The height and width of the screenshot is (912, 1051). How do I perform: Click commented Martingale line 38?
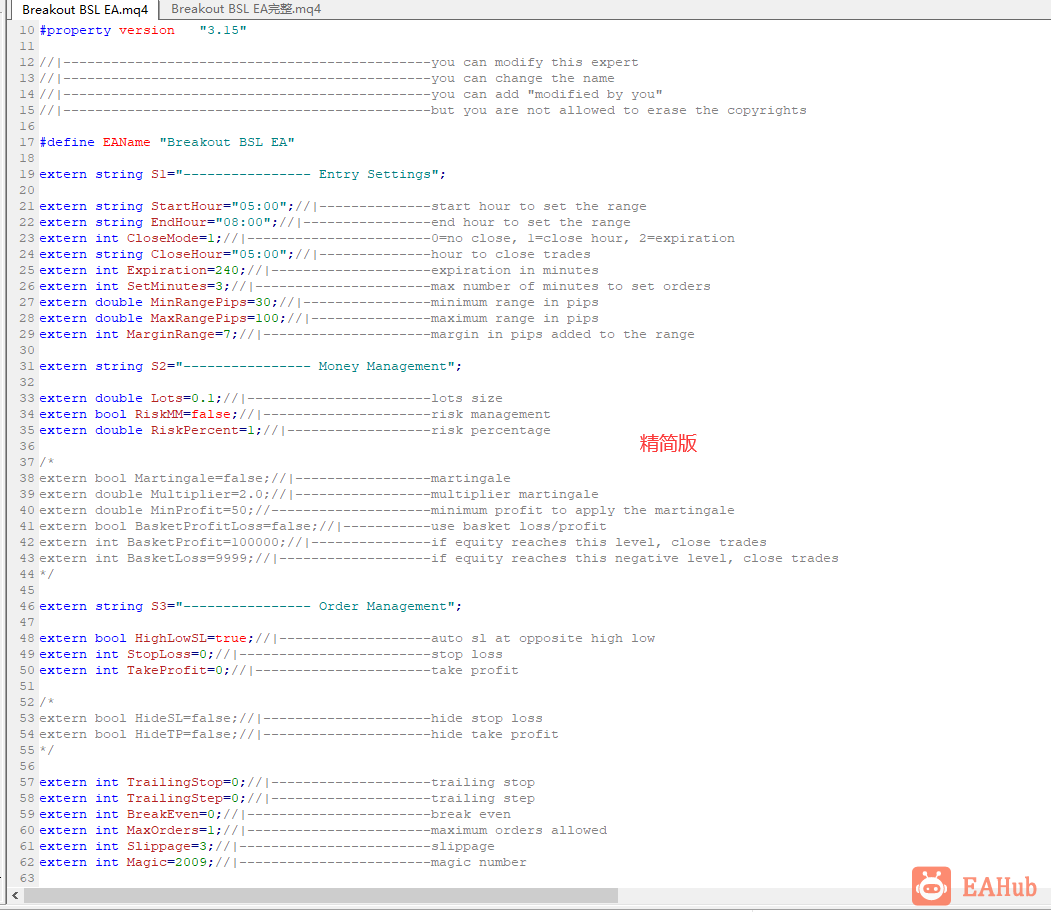click(x=275, y=478)
